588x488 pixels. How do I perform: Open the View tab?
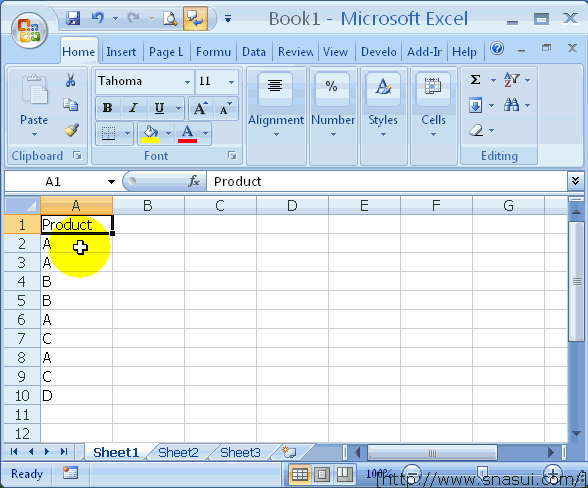click(335, 52)
